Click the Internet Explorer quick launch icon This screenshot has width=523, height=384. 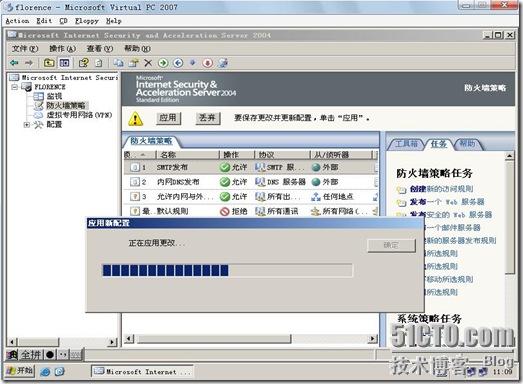click(45, 372)
